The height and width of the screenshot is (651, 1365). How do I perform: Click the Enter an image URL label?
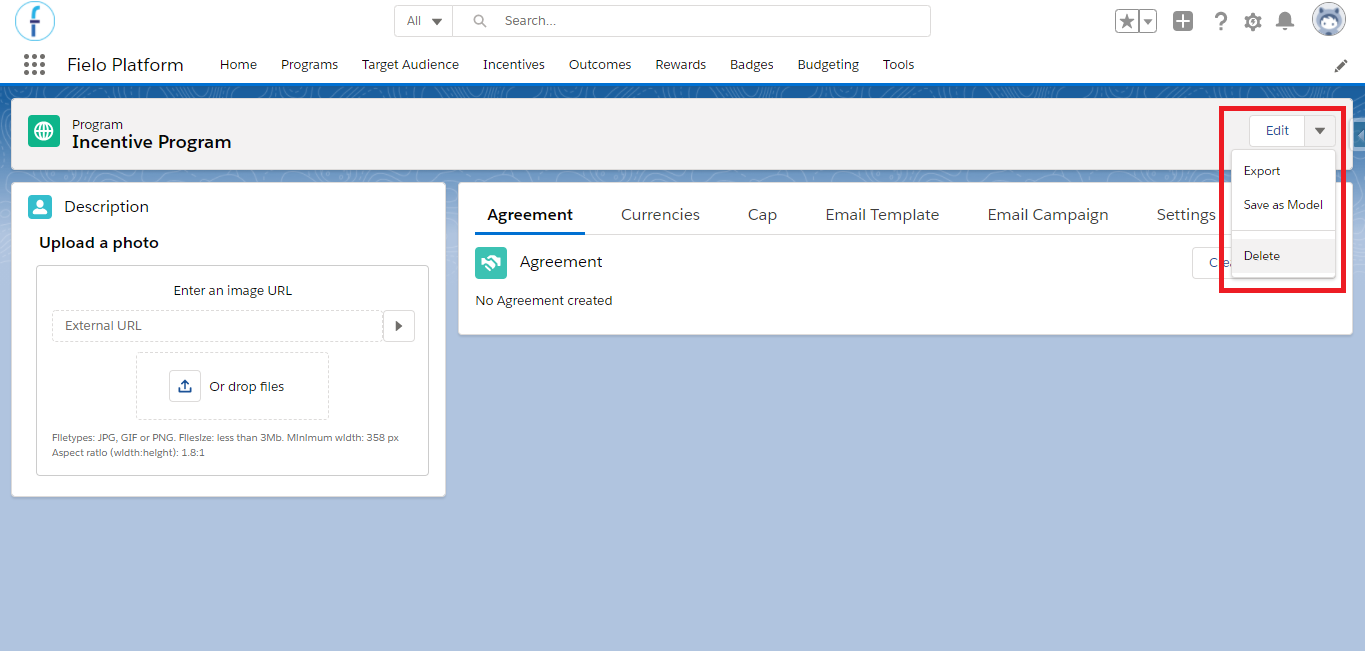coord(233,291)
